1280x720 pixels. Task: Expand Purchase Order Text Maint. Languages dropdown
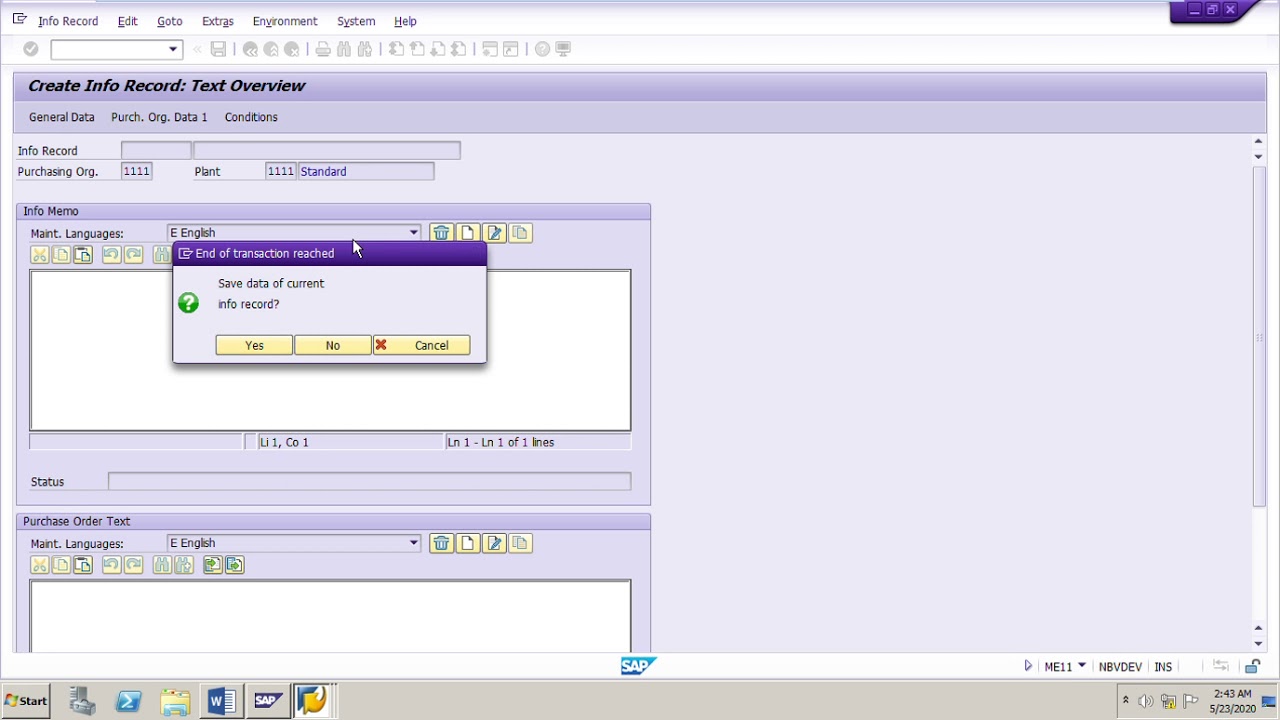coord(413,543)
